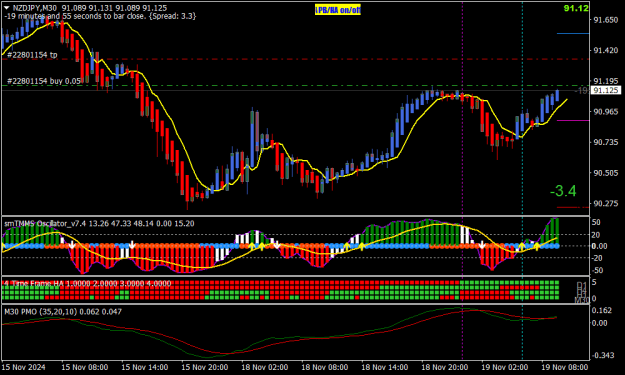Click the timeframe labels beside the HA grid
625x375 pixels.
582,292
